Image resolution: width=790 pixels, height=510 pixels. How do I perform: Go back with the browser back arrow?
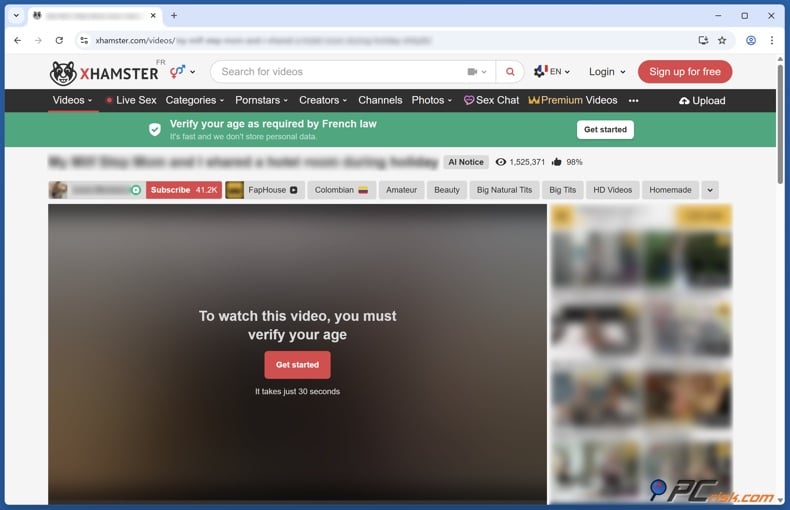pos(18,40)
